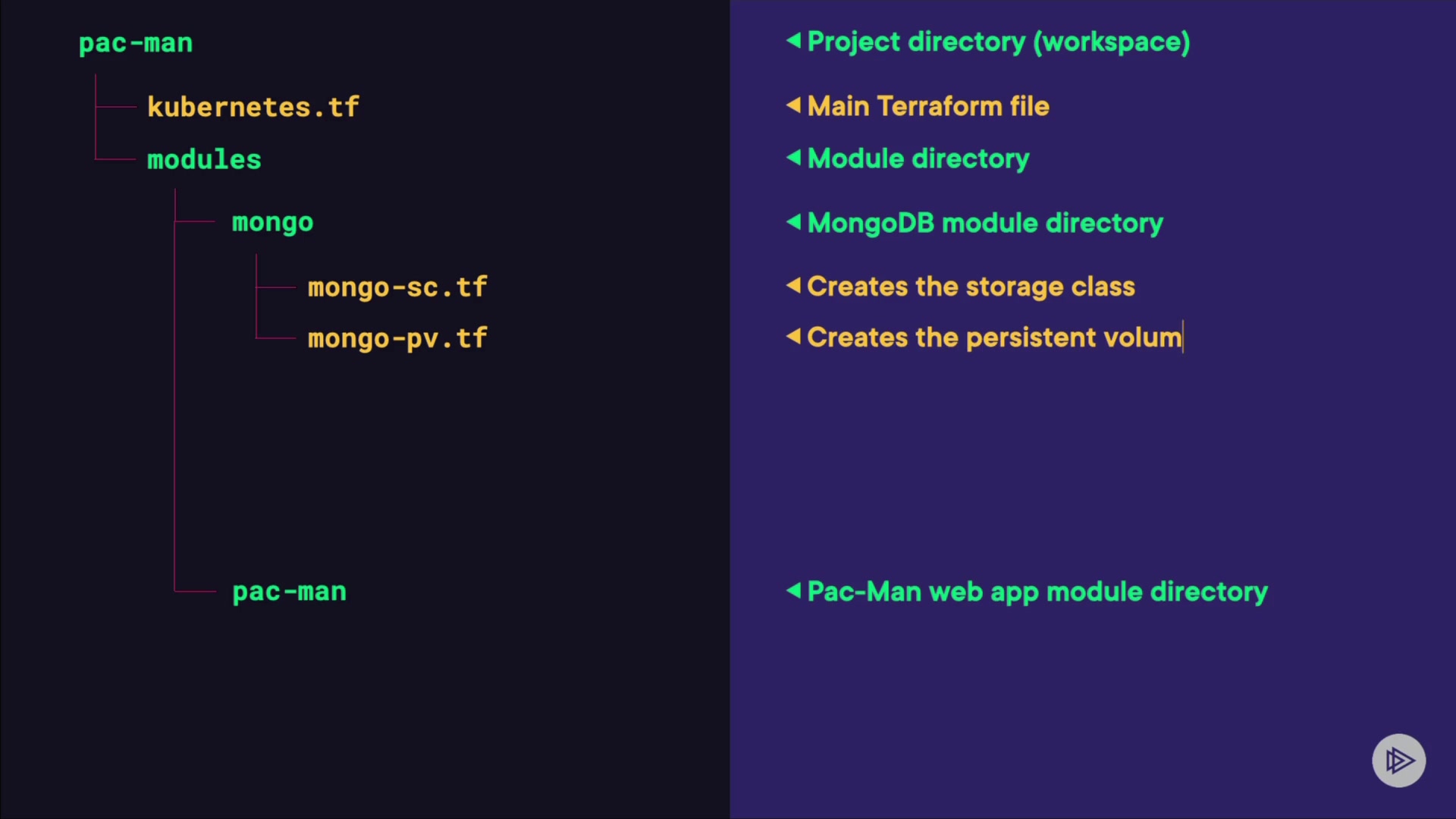
Task: Click arrow marker beside Pac-Man web app module
Action: coord(793,590)
